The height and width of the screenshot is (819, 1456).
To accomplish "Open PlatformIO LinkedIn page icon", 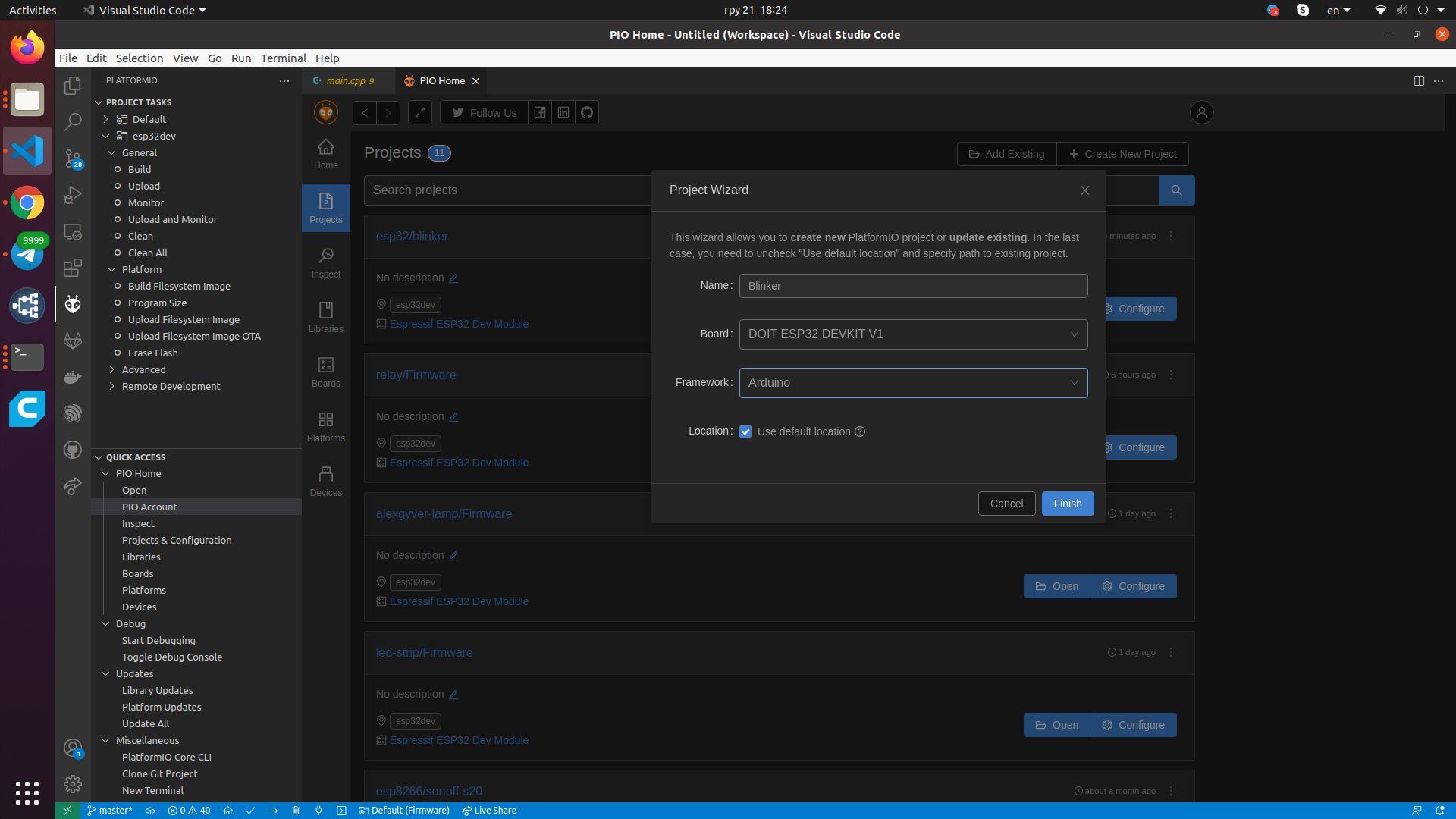I will point(563,113).
